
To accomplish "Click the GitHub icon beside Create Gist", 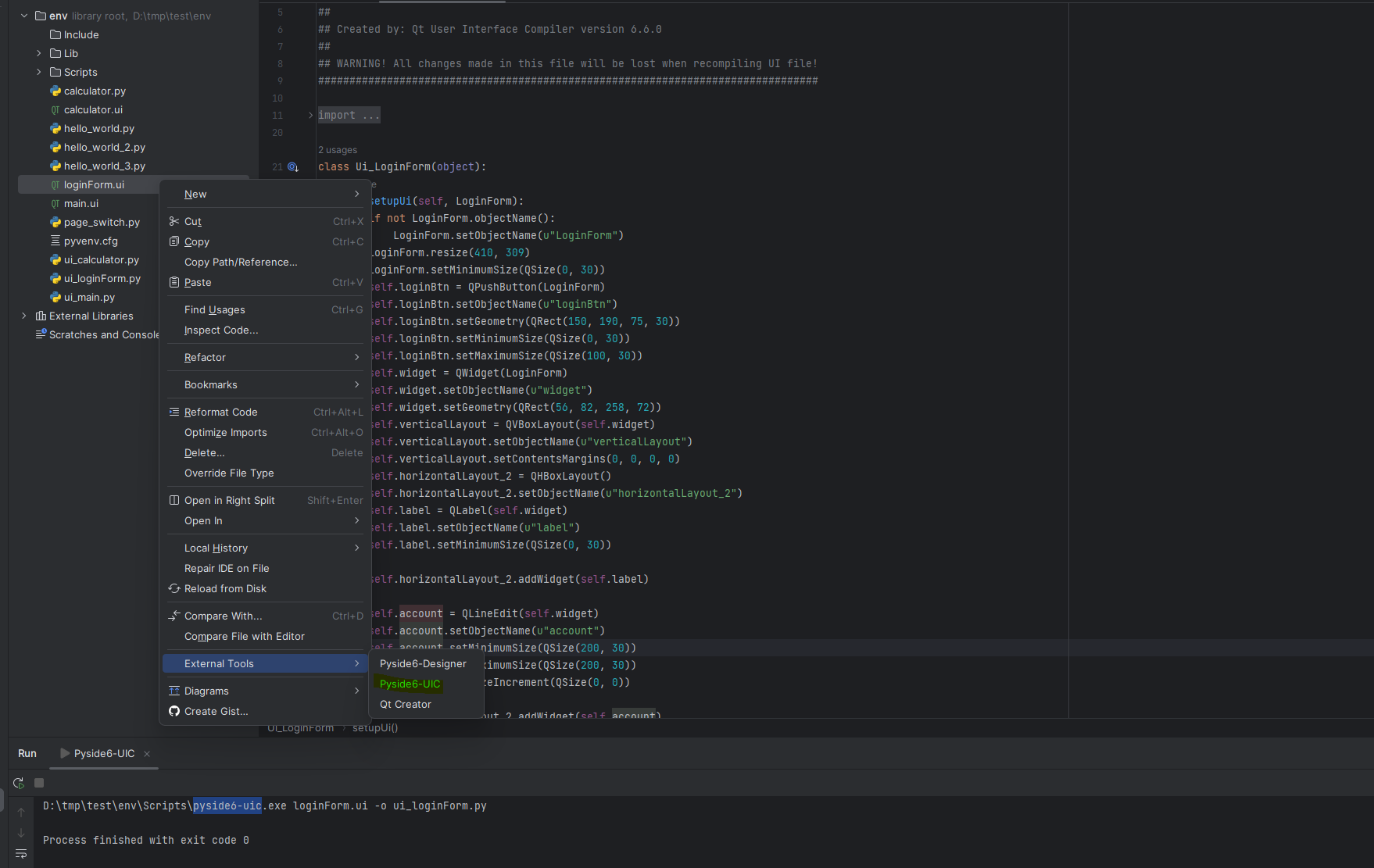I will [x=174, y=711].
